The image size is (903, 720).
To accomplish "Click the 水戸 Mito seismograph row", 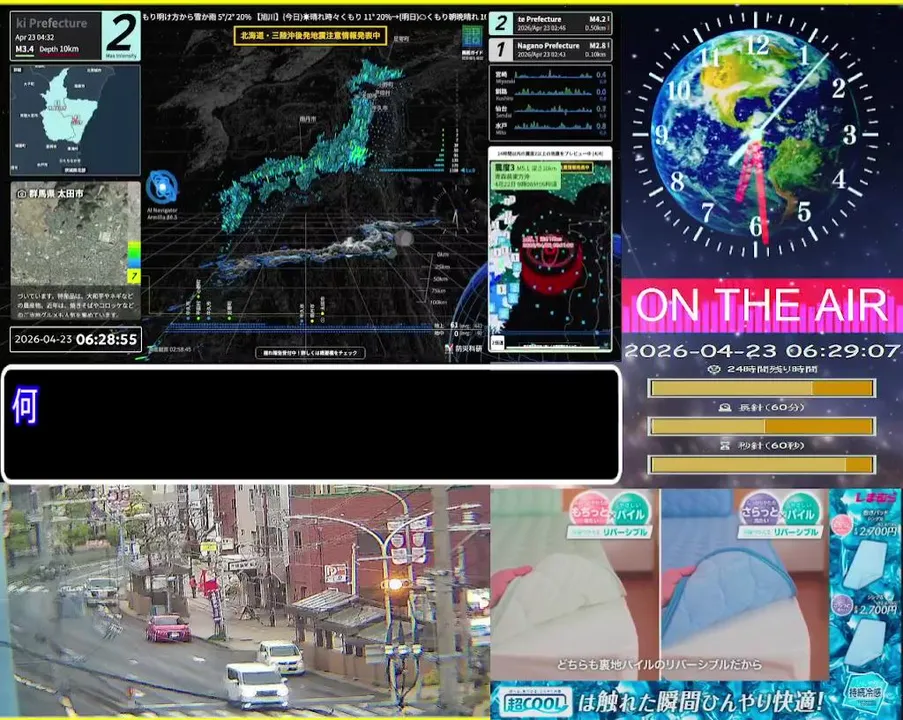I will [x=551, y=126].
